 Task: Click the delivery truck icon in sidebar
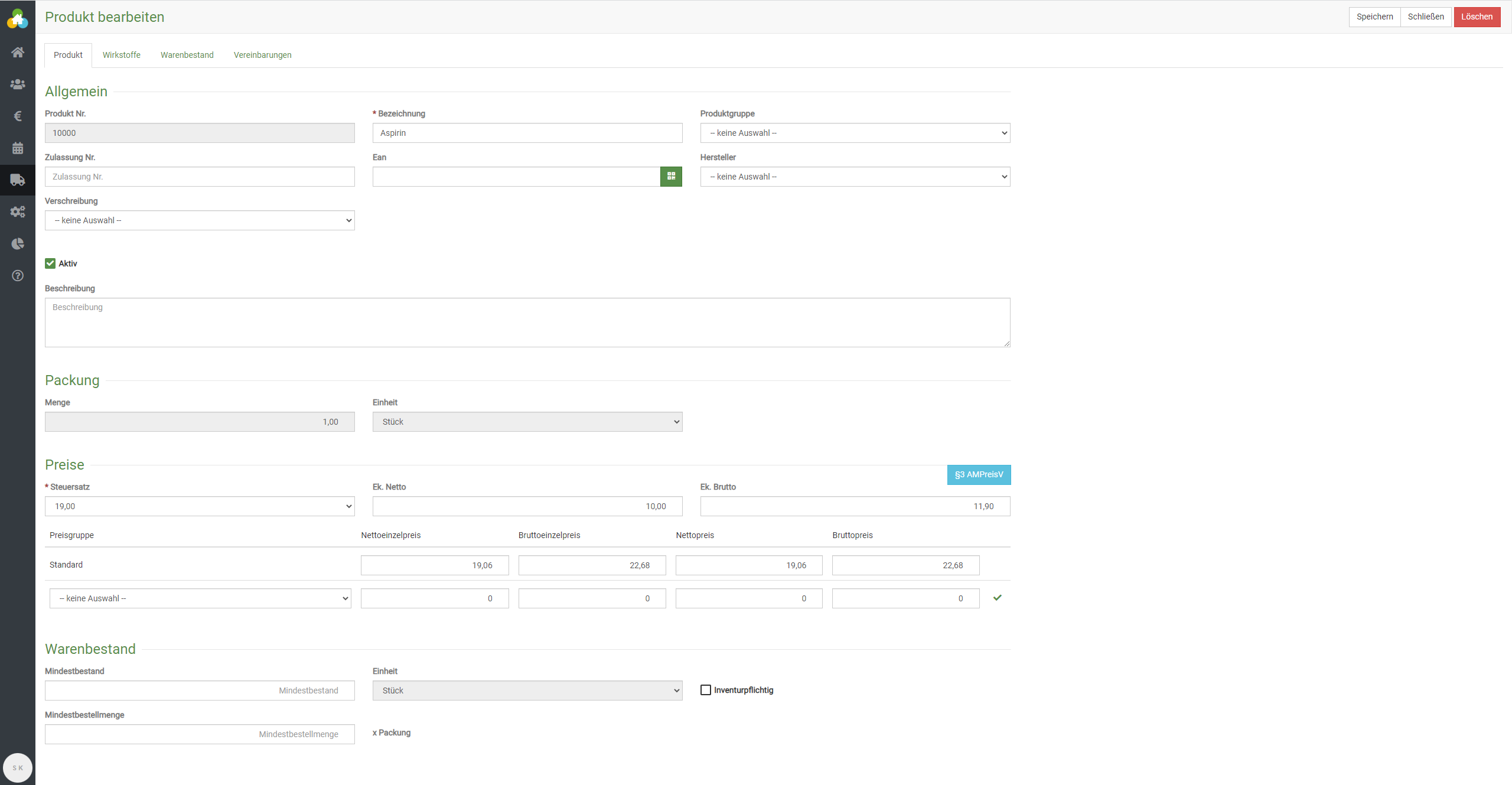point(18,180)
